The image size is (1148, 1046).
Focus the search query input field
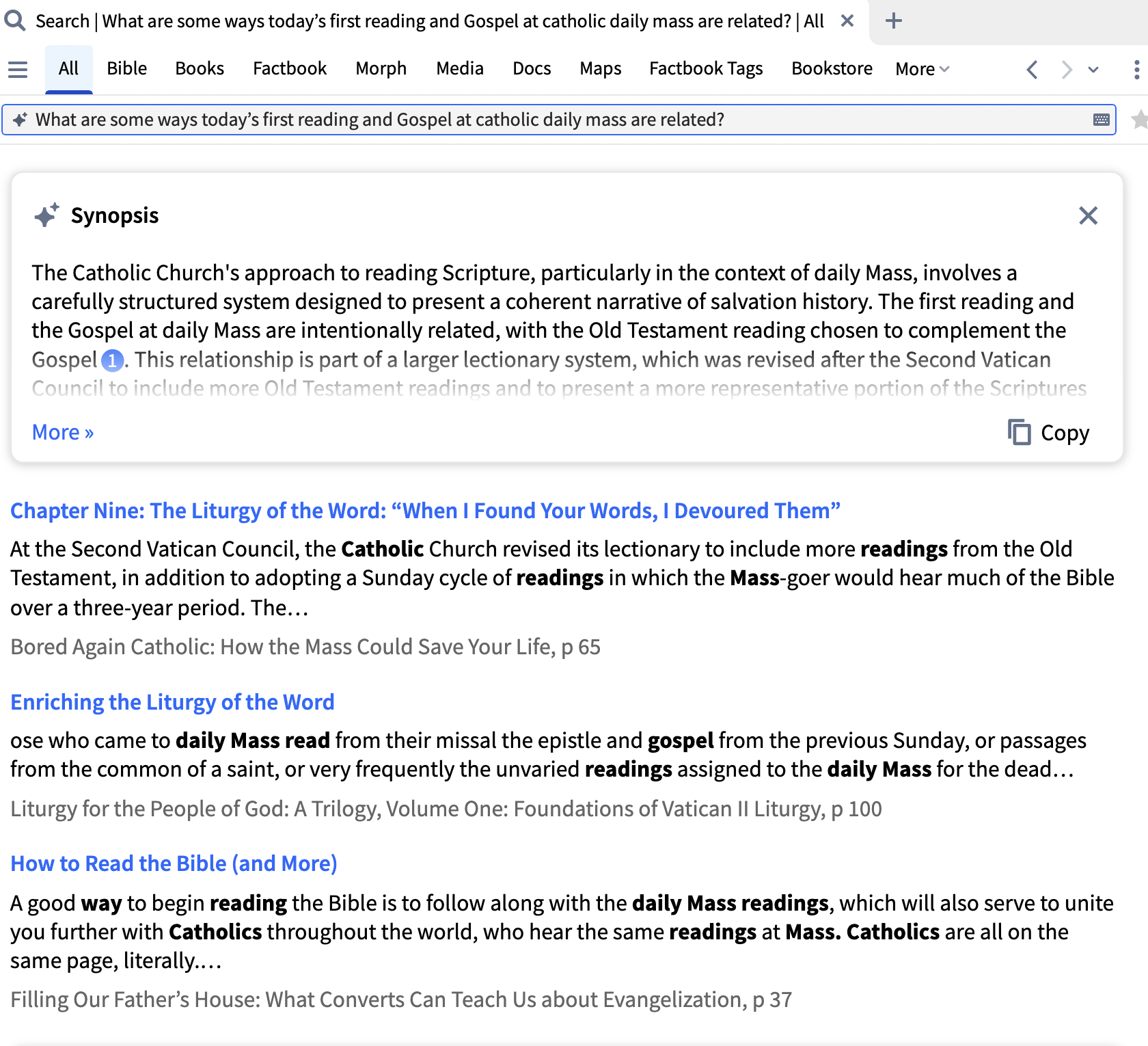click(559, 120)
